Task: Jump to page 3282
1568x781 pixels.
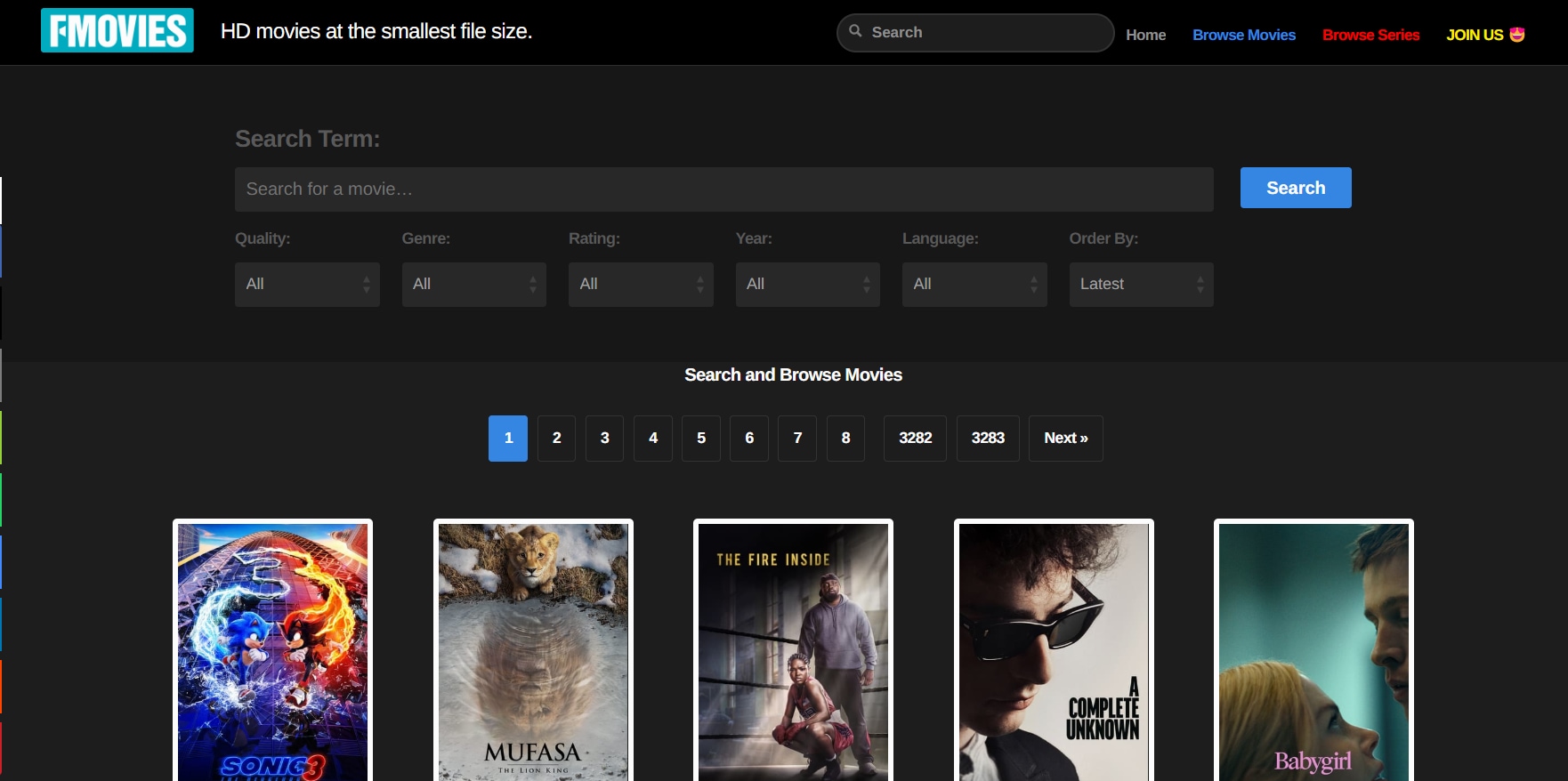Action: [x=915, y=439]
